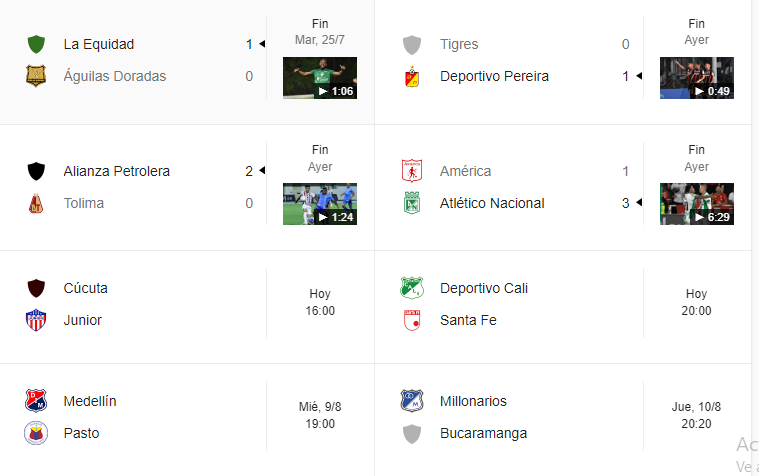The image size is (759, 476).
Task: Play the La Equidad 1:06 highlight video
Action: pyautogui.click(x=320, y=78)
